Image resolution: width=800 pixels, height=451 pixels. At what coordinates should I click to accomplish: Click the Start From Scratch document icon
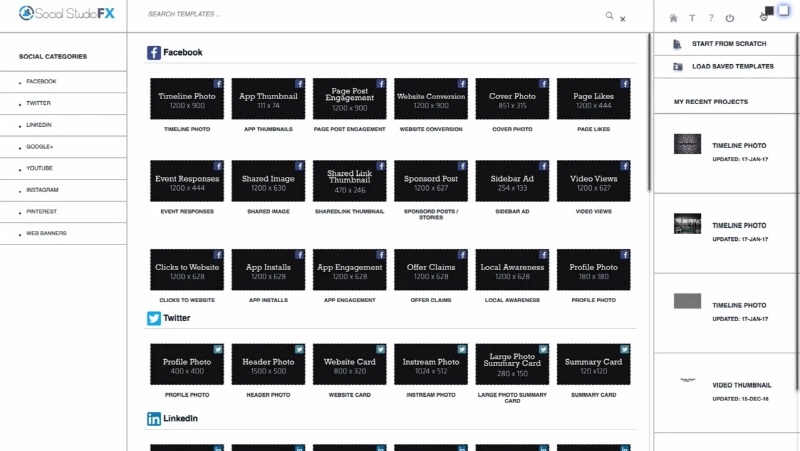pos(677,44)
